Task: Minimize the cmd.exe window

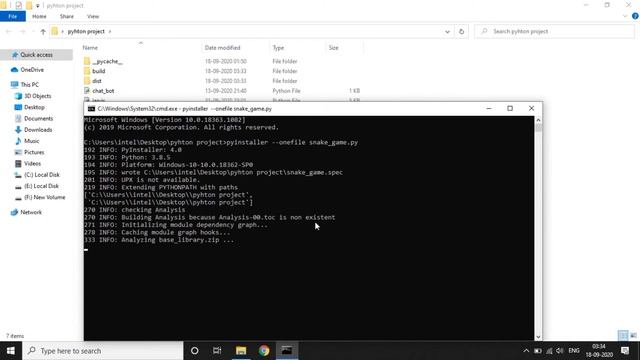Action: 489,109
